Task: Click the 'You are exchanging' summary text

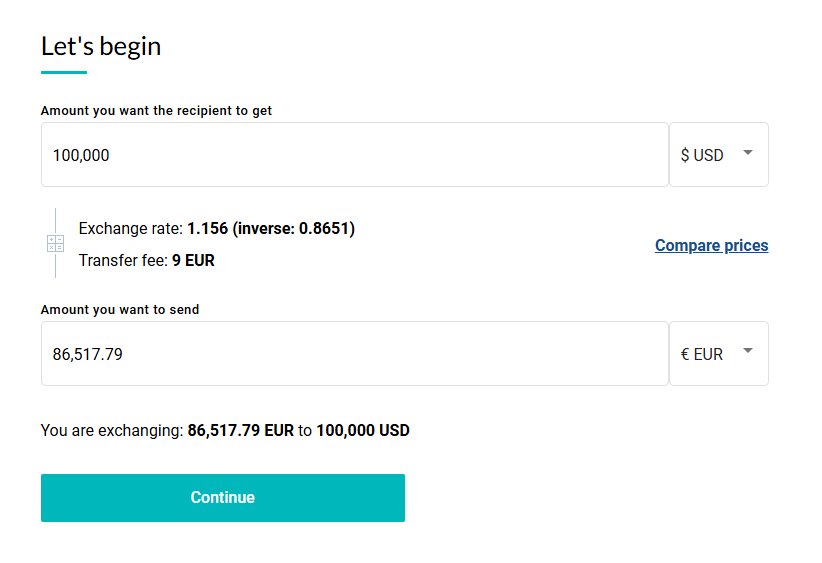Action: pos(112,431)
